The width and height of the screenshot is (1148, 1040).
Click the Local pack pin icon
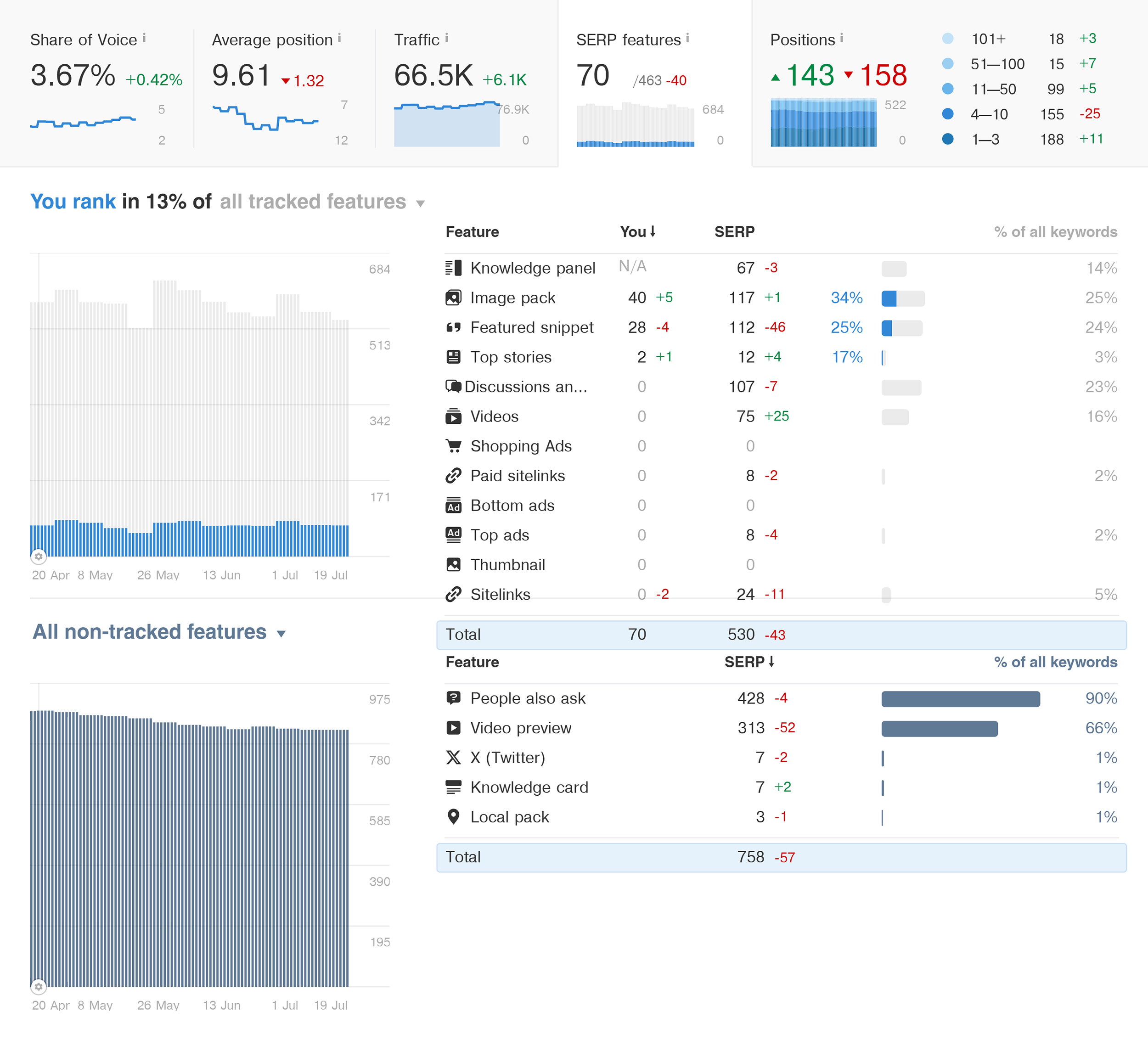(x=454, y=817)
